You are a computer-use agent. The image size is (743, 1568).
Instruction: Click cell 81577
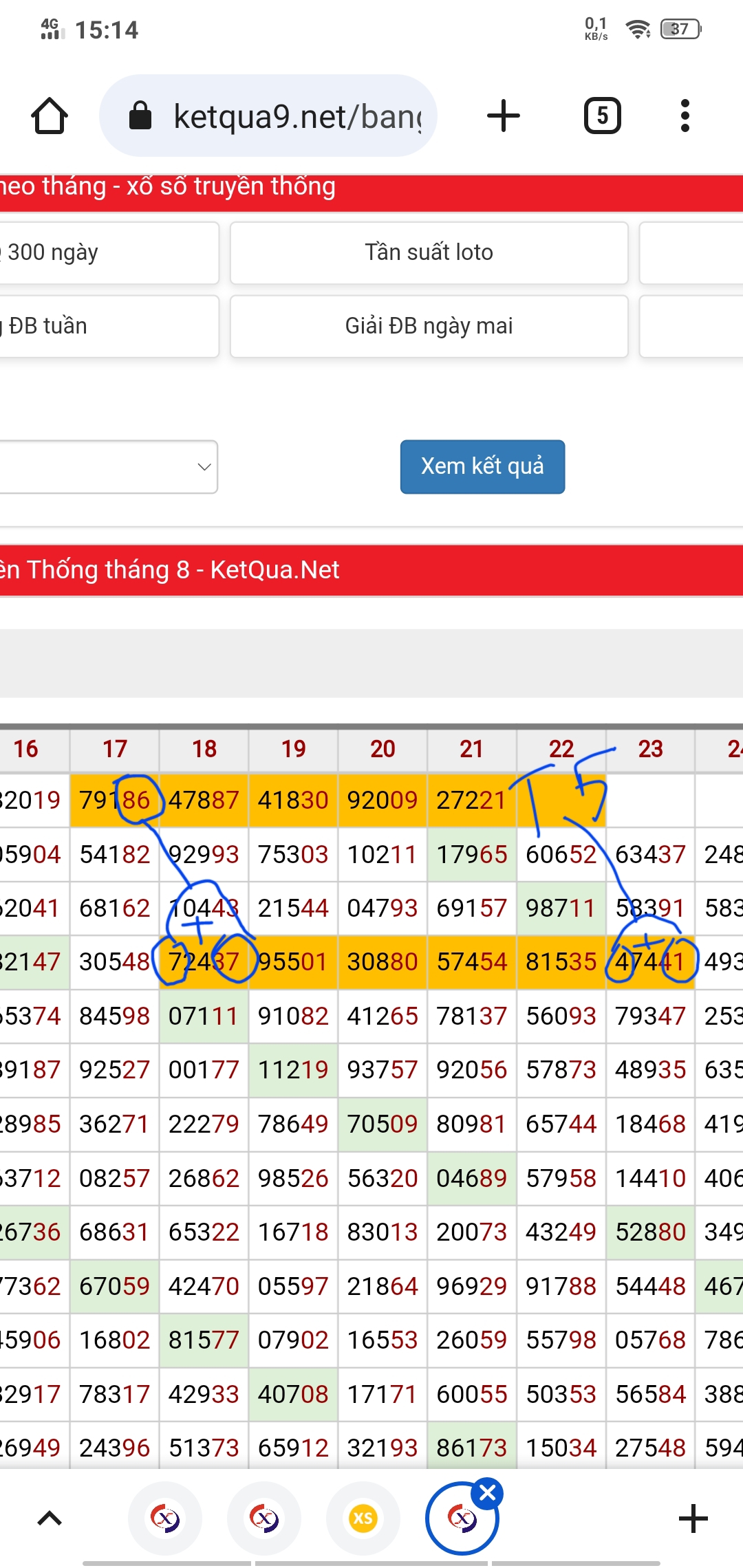coord(204,1340)
